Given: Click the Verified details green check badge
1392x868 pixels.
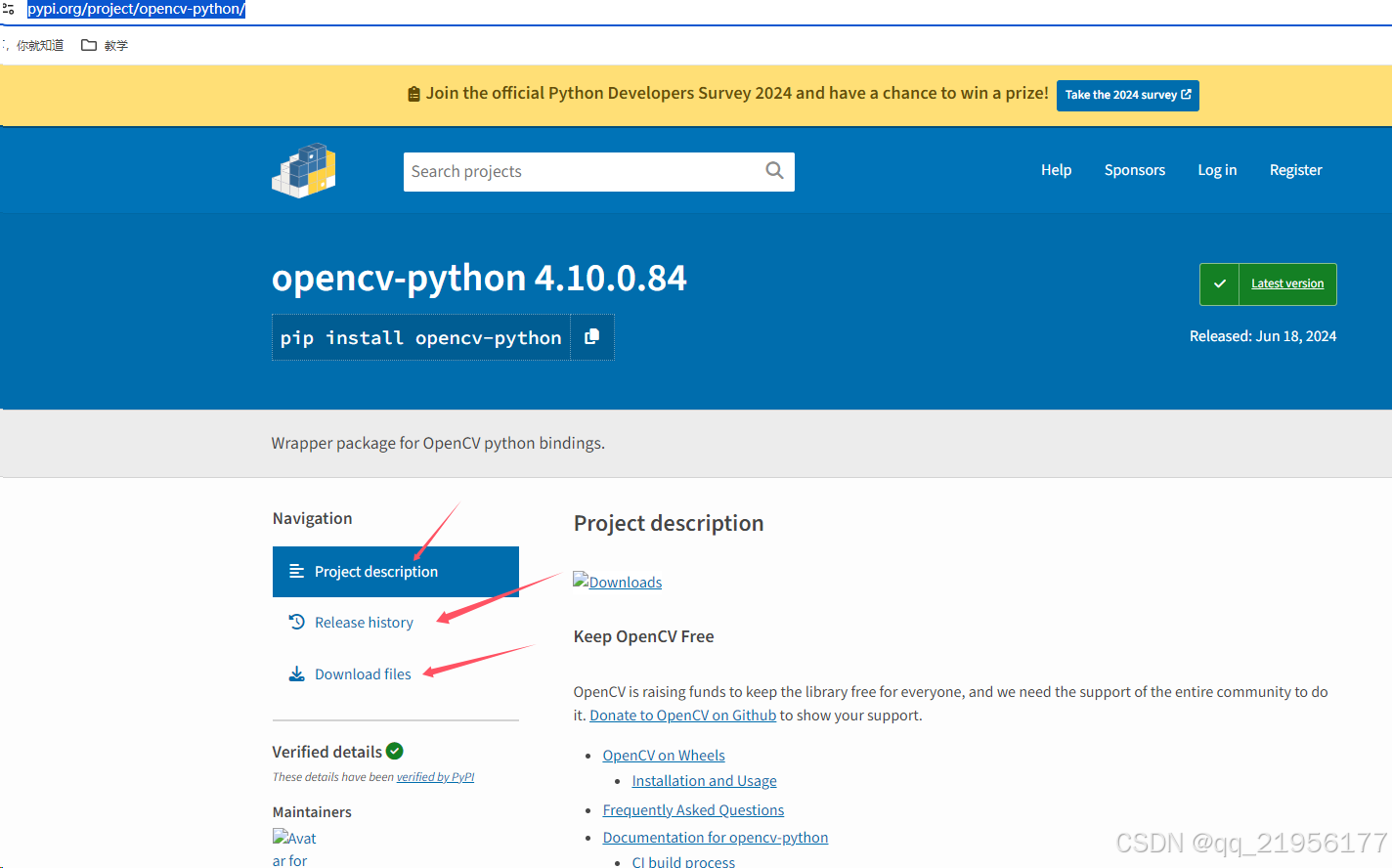Looking at the screenshot, I should click(395, 751).
